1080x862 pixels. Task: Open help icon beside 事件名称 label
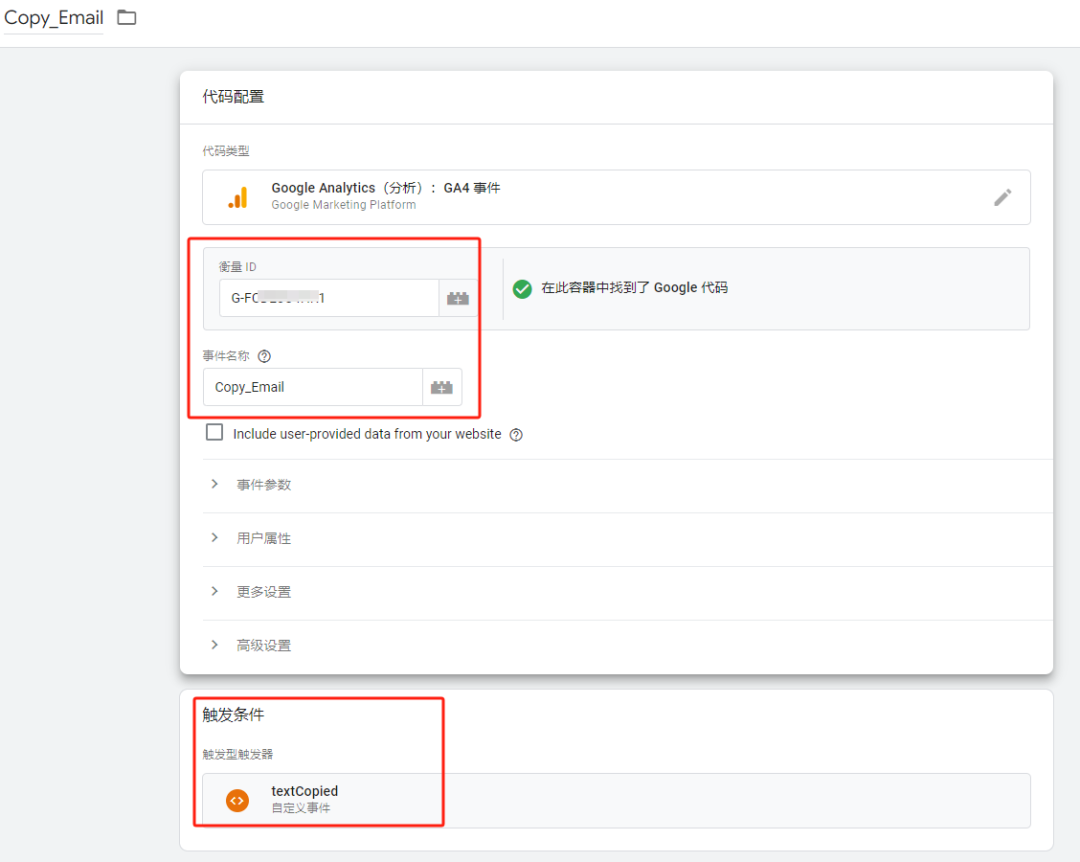click(x=264, y=356)
